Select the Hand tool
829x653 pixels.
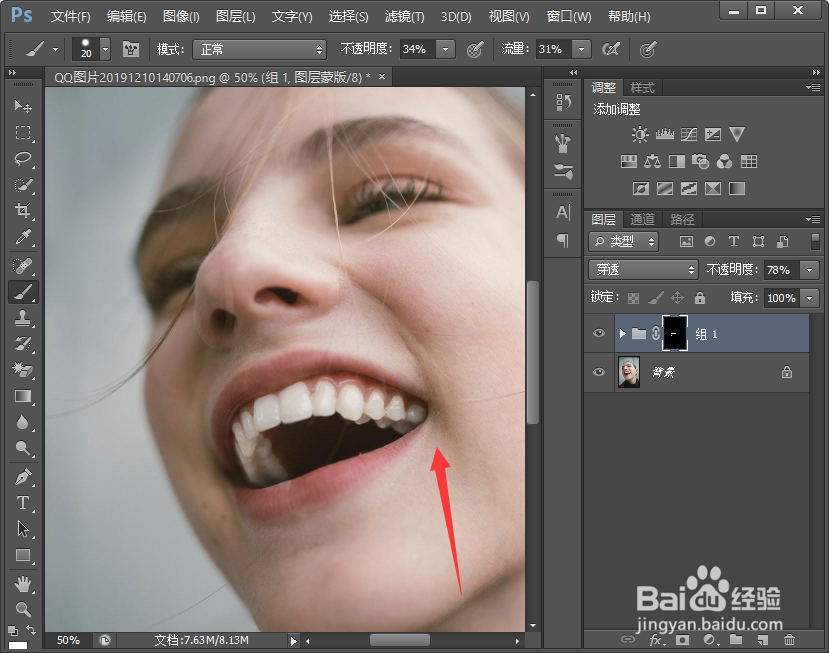coord(22,583)
